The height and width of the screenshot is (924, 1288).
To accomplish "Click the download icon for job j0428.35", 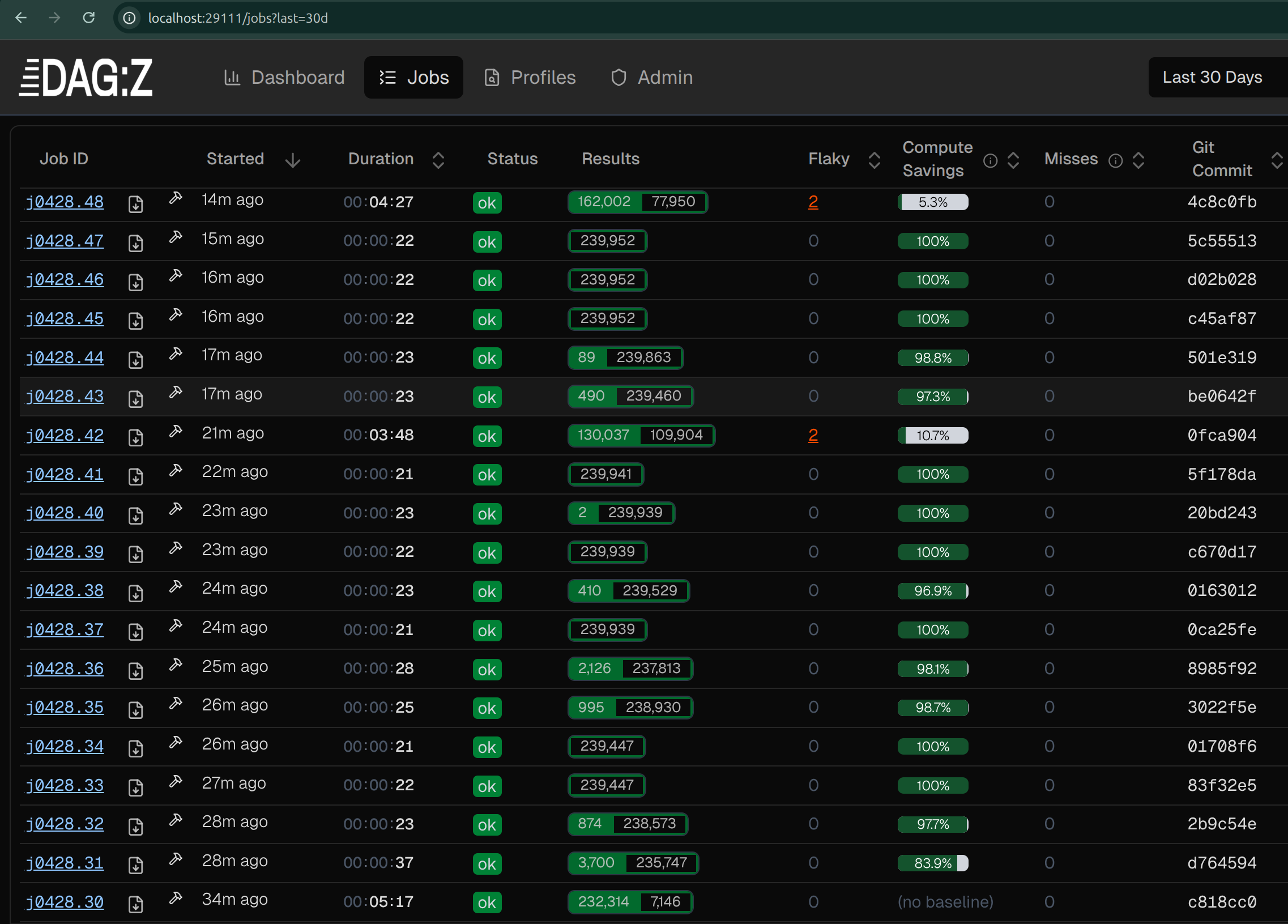I will (x=135, y=710).
